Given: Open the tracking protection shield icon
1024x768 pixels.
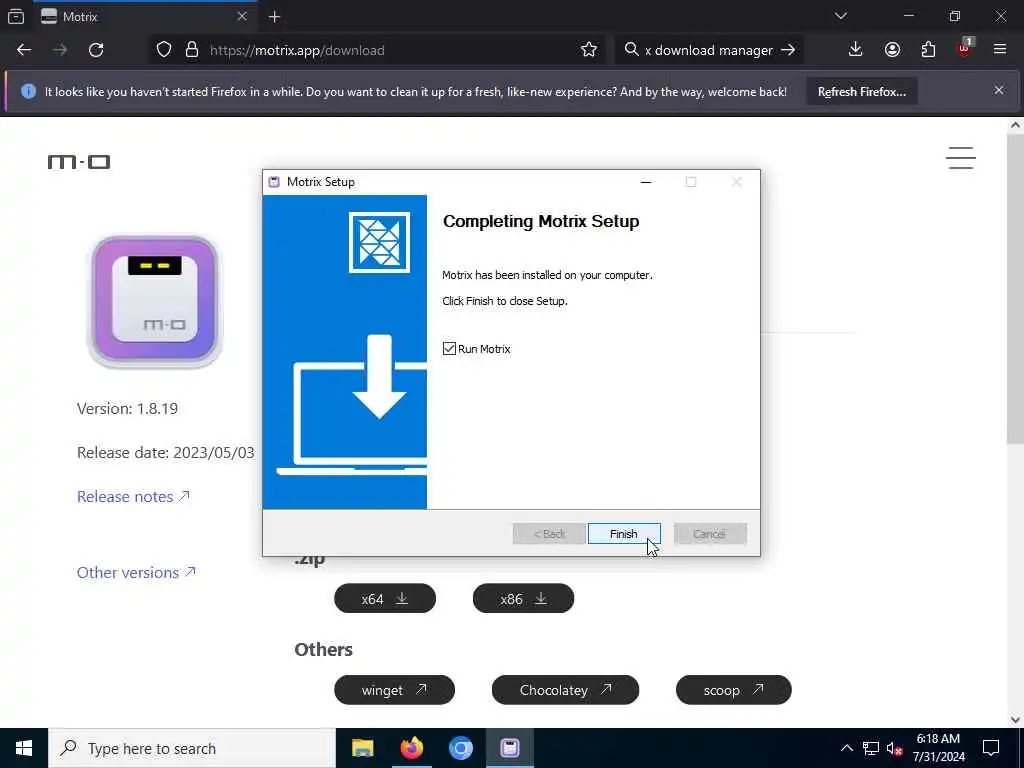Looking at the screenshot, I should tap(164, 50).
